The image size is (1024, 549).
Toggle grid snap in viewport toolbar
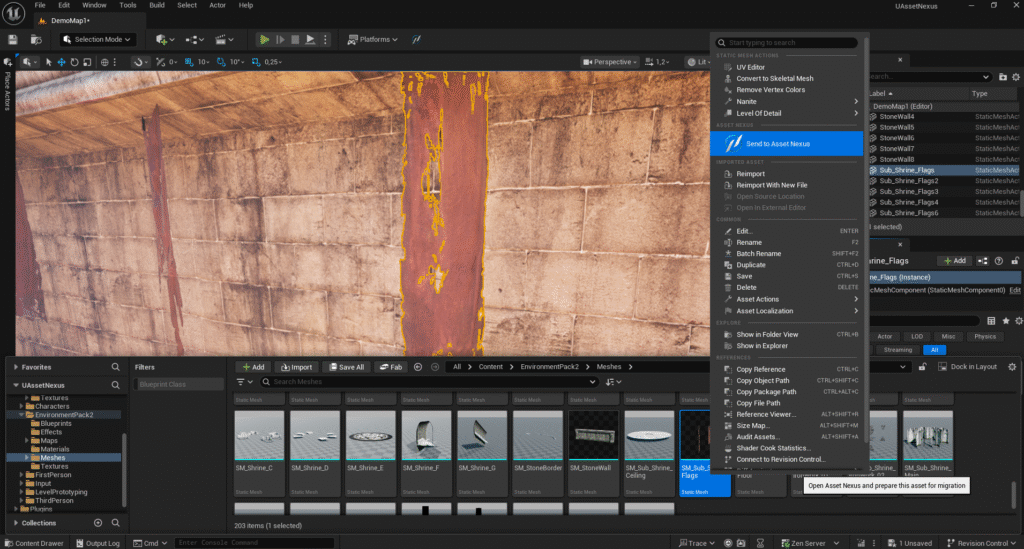[188, 62]
